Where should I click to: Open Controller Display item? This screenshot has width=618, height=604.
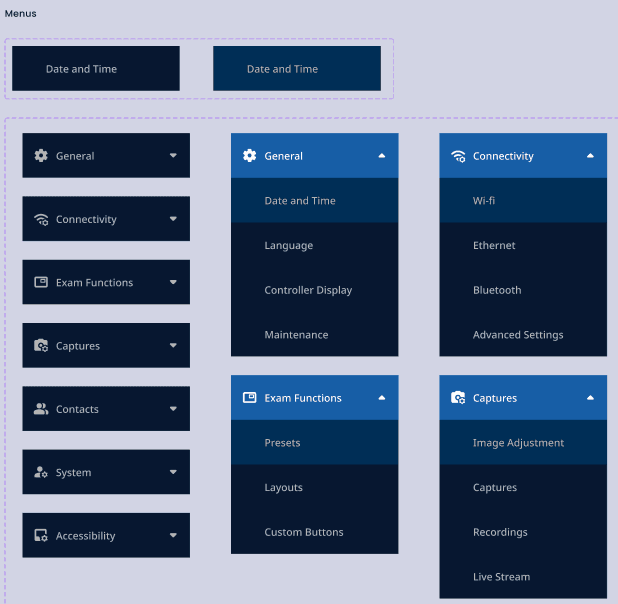coord(315,290)
